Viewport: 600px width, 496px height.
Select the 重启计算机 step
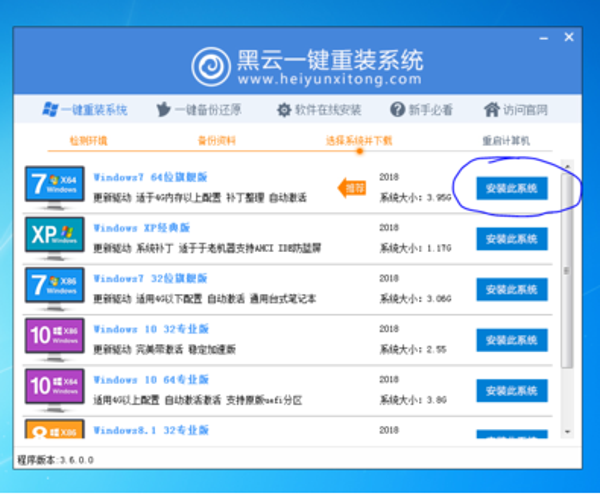tap(506, 141)
